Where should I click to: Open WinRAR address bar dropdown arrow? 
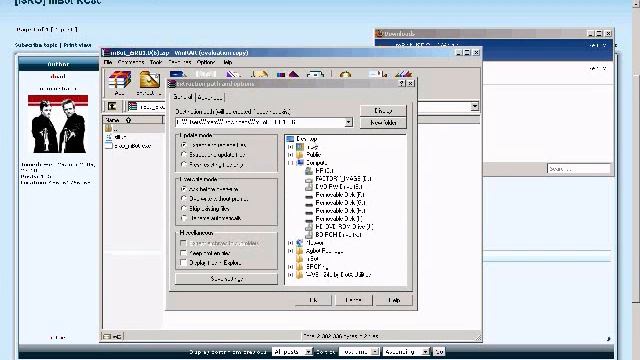(474, 107)
